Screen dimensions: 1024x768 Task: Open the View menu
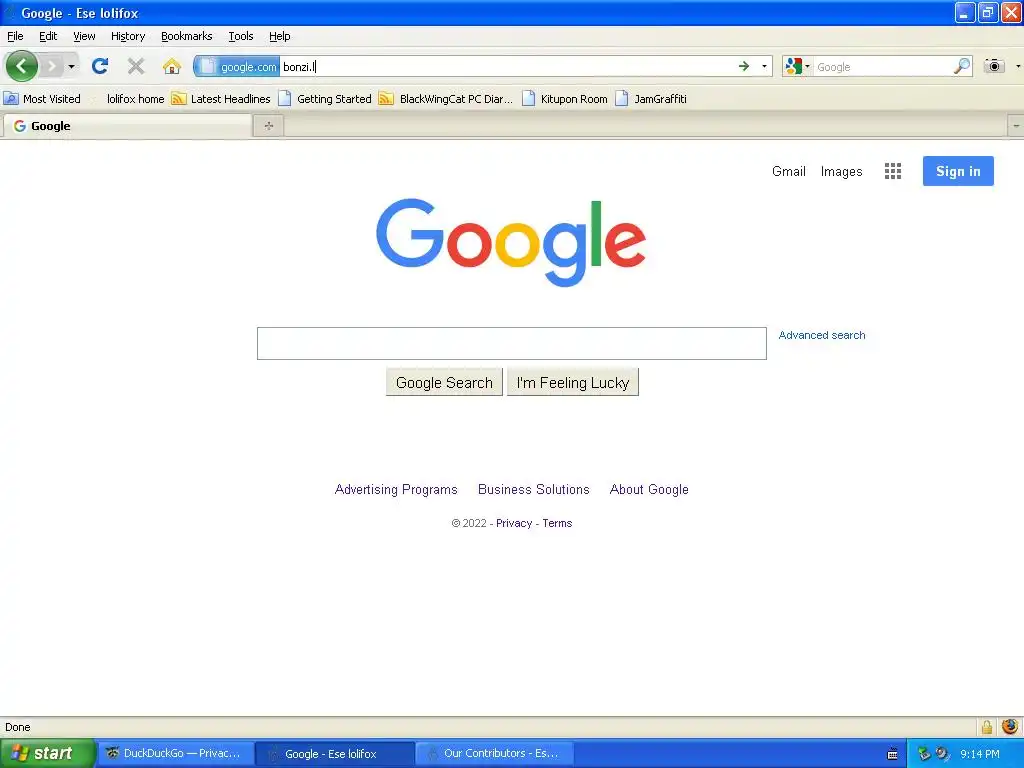click(x=84, y=36)
